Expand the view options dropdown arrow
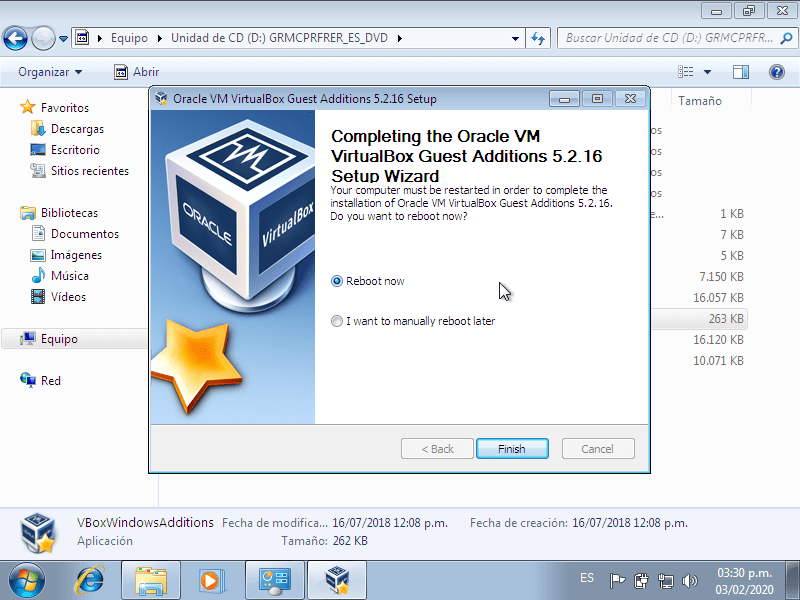800x600 pixels. tap(708, 72)
